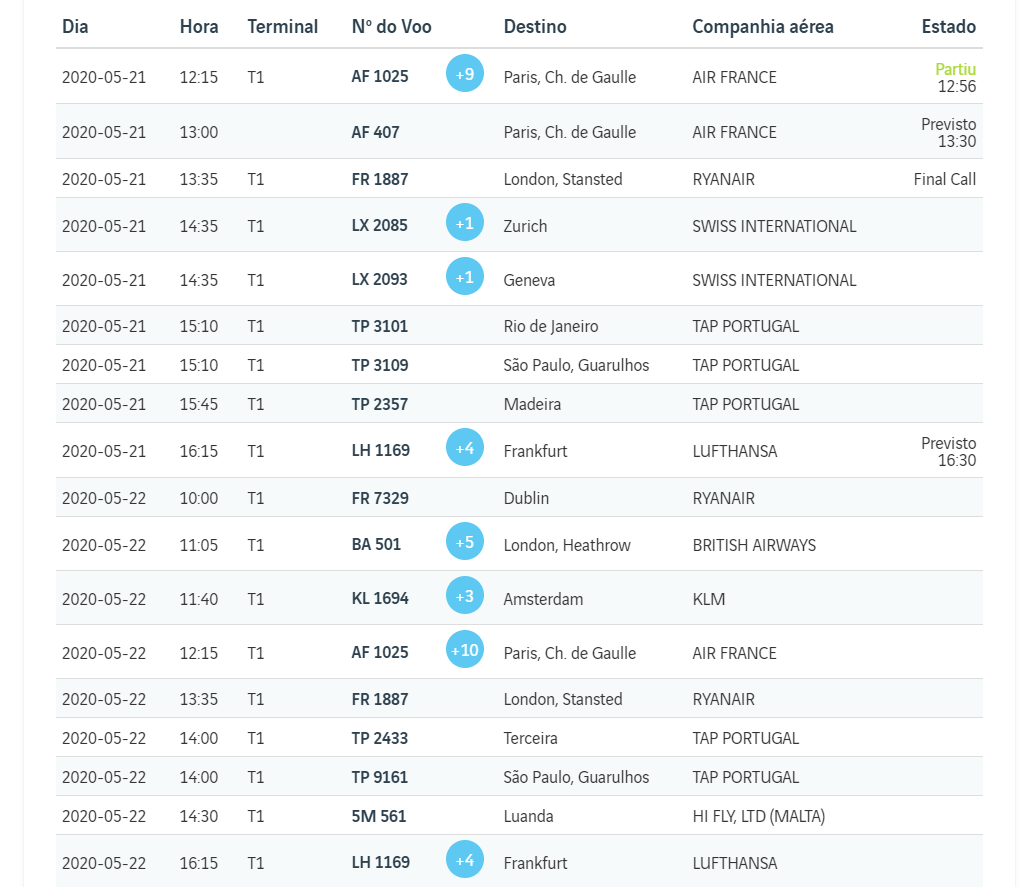This screenshot has height=887, width=1034.
Task: Sort by the Hora column header
Action: tap(199, 27)
